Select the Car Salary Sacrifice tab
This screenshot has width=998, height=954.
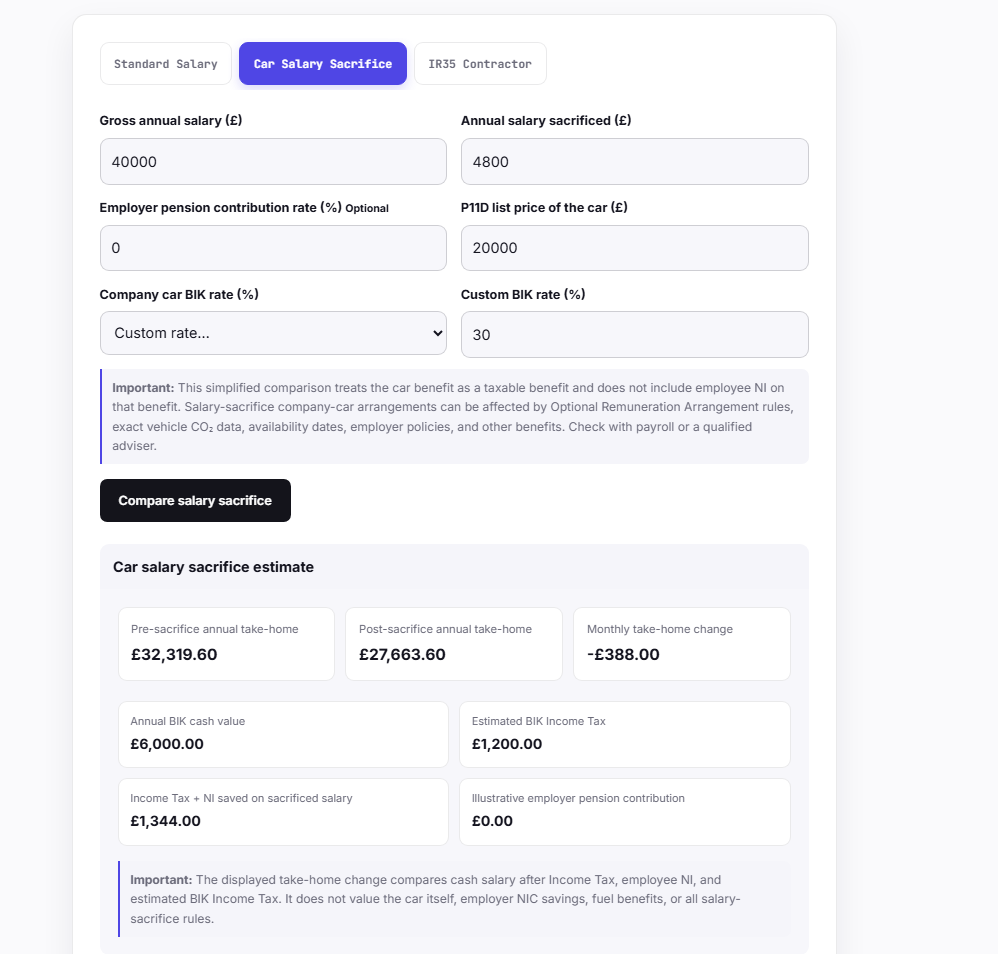323,64
